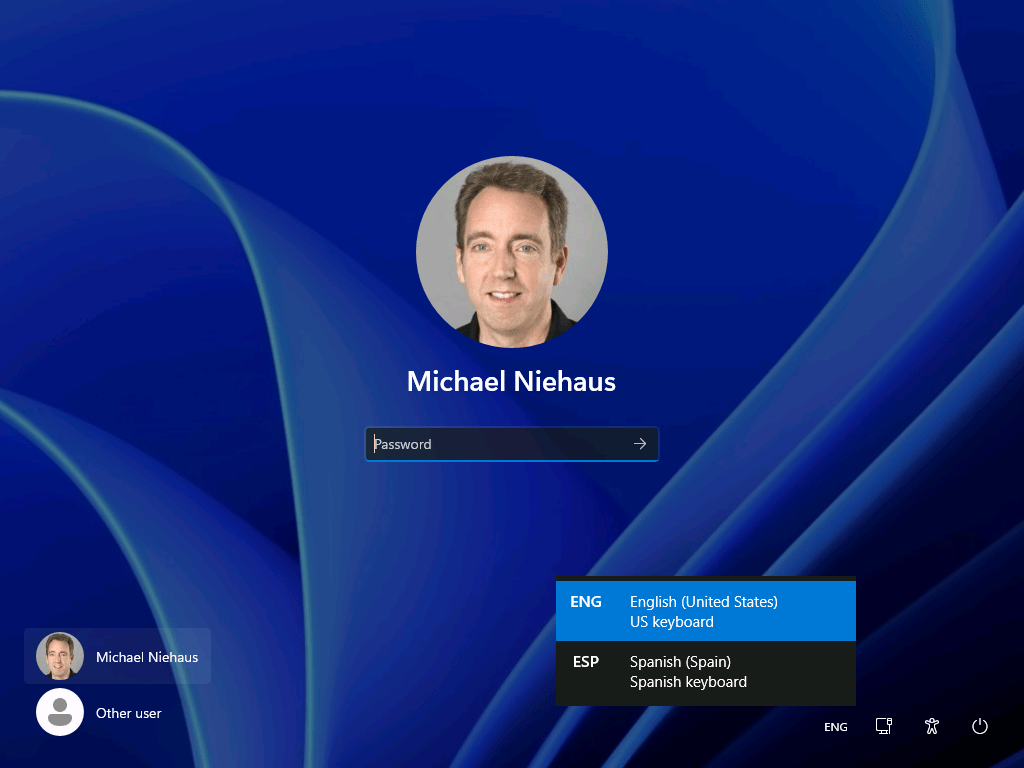The width and height of the screenshot is (1024, 768).
Task: Click the 'Michael Niehaus' tile text label
Action: click(147, 657)
